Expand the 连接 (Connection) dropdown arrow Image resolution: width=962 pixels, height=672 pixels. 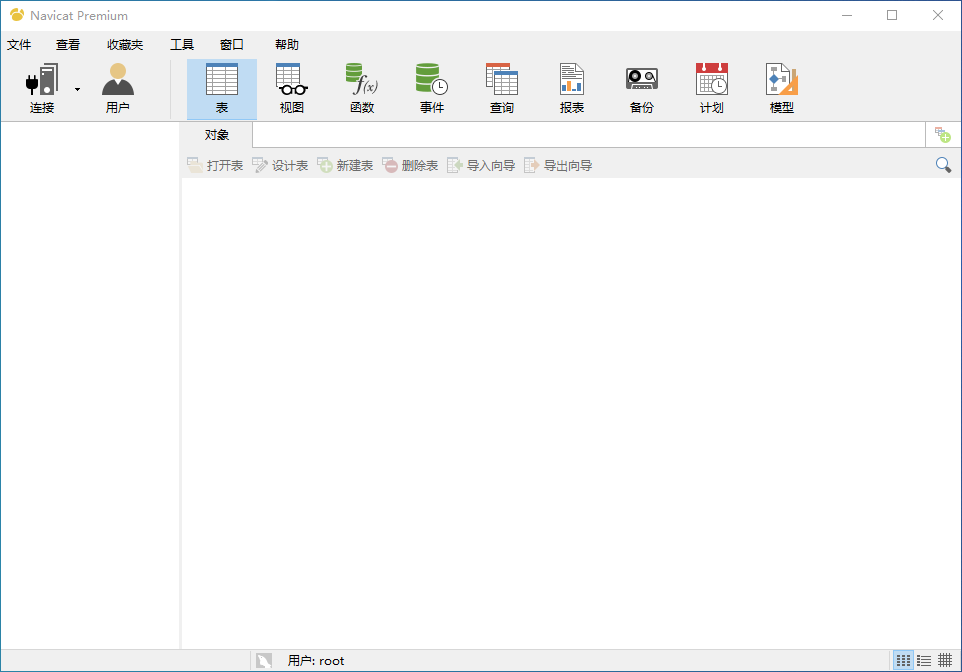[x=76, y=87]
